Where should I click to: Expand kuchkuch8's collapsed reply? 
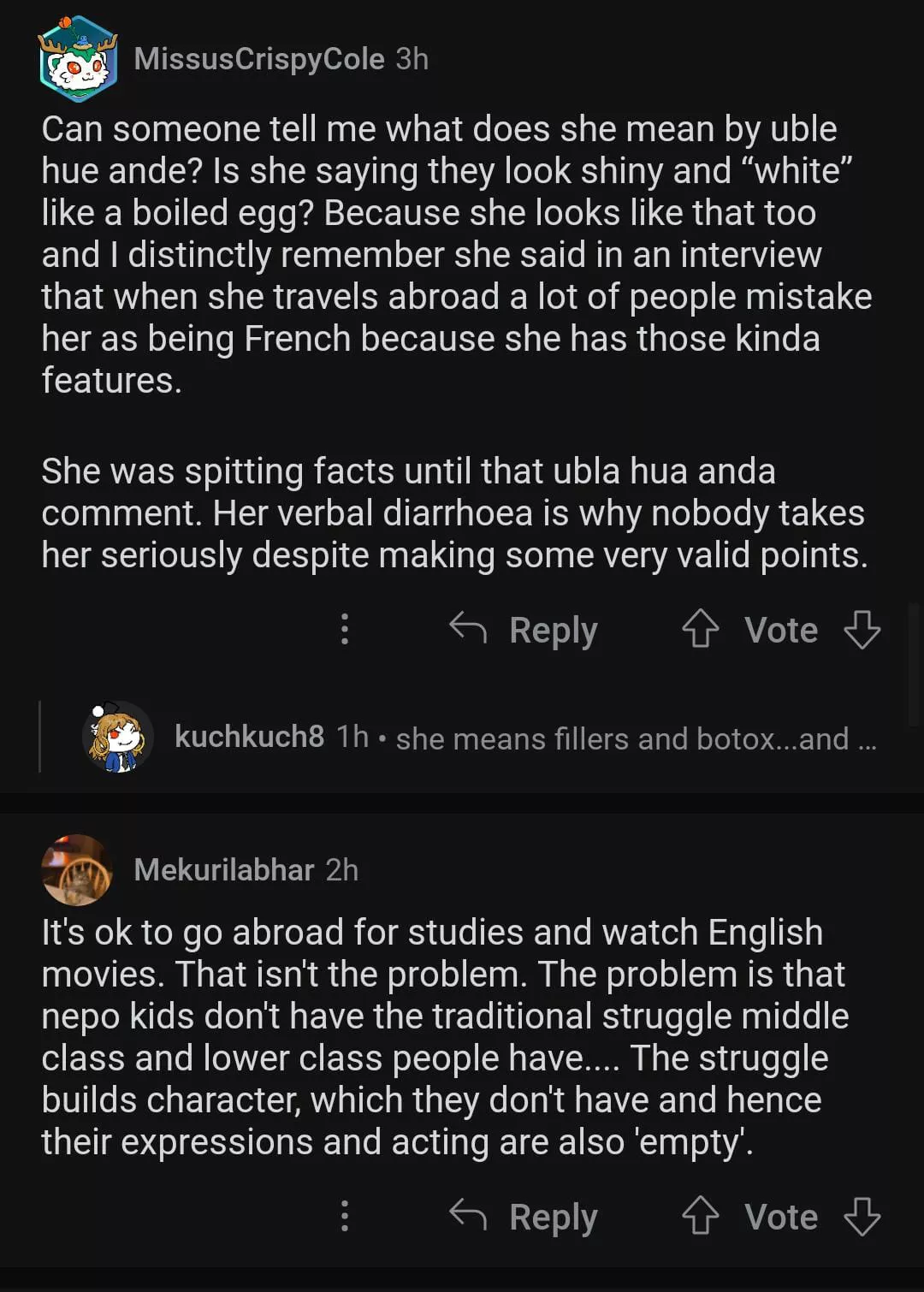636,738
